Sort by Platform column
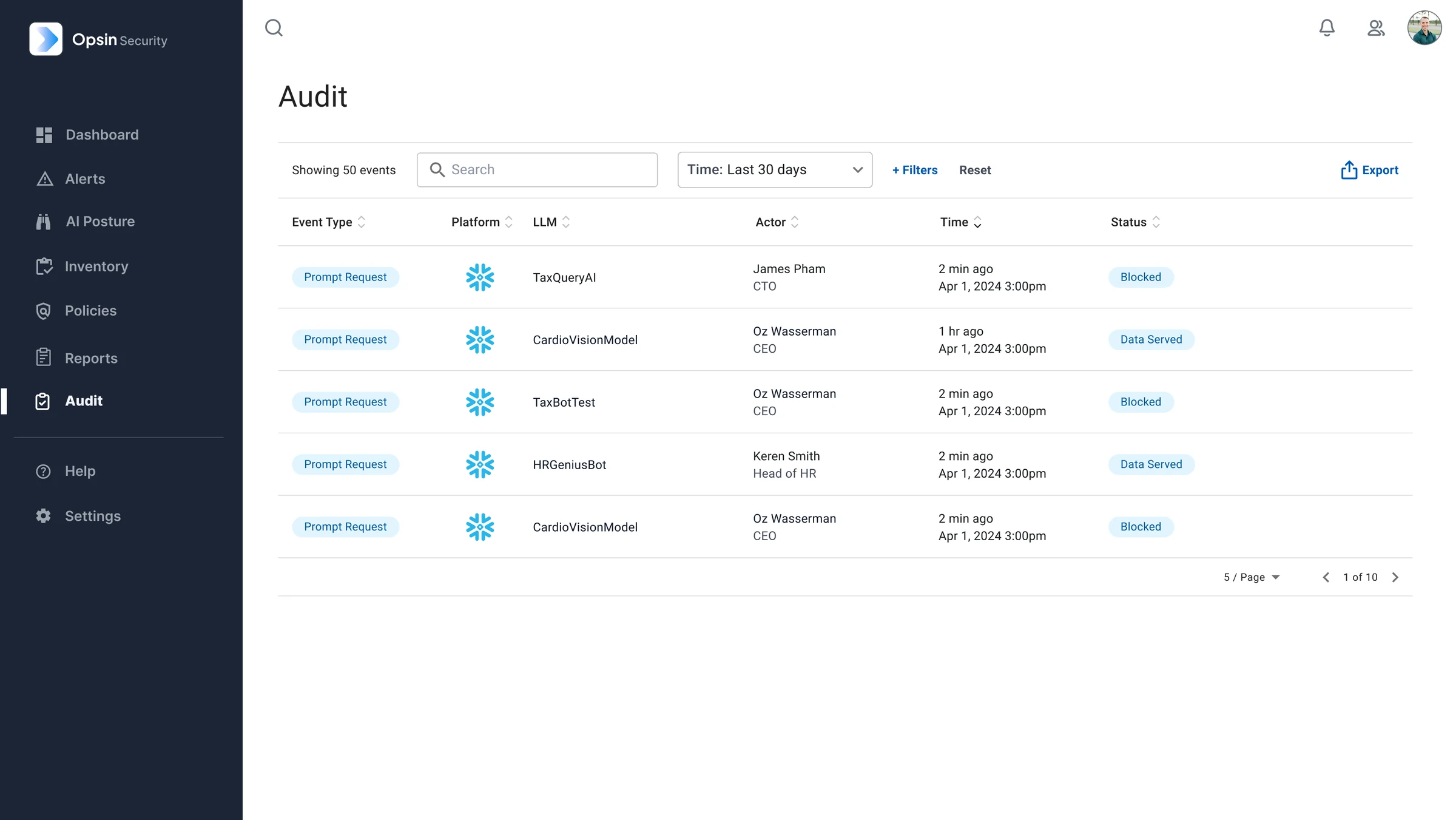 click(482, 222)
